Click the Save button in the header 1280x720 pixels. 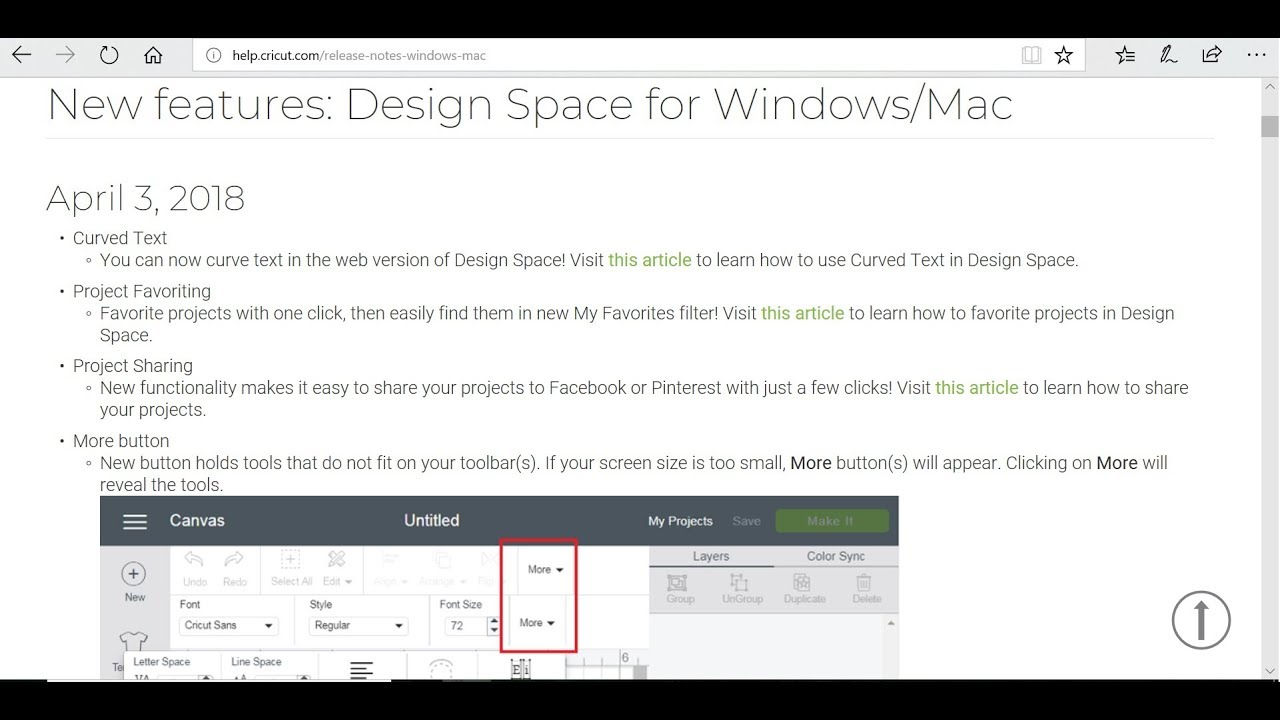point(746,521)
